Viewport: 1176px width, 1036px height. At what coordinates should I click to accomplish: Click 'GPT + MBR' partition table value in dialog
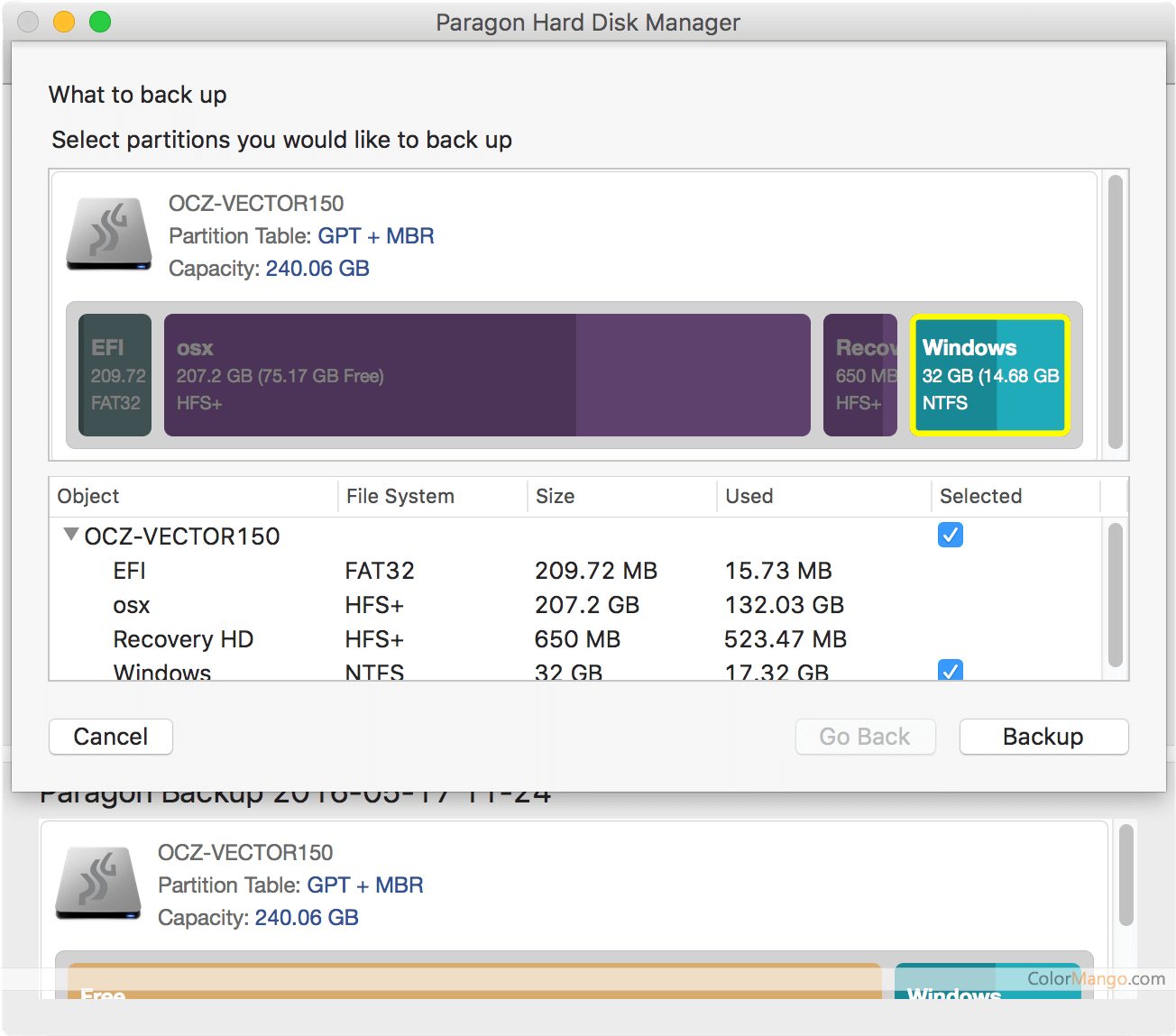pyautogui.click(x=376, y=236)
